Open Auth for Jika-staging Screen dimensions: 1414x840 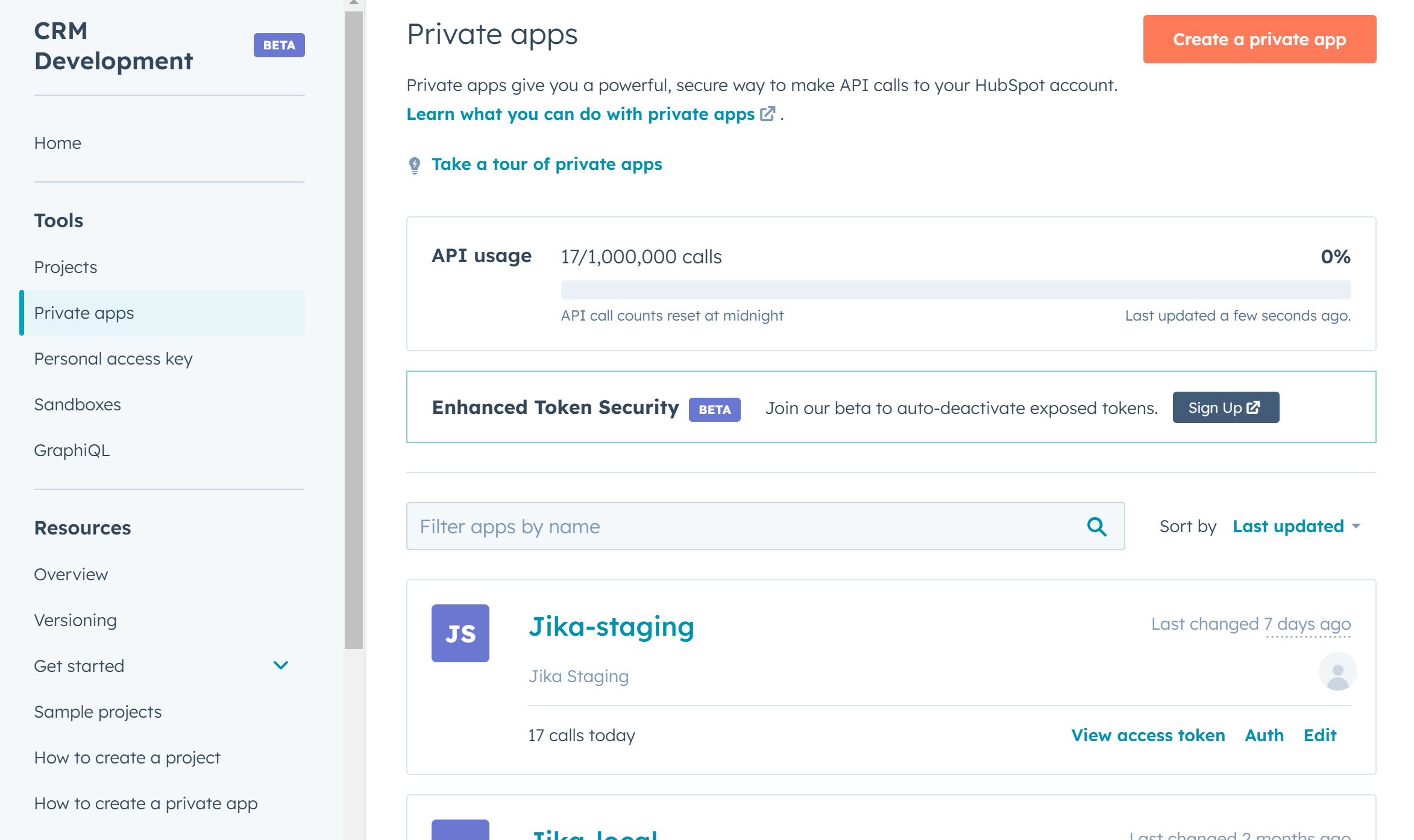tap(1265, 735)
